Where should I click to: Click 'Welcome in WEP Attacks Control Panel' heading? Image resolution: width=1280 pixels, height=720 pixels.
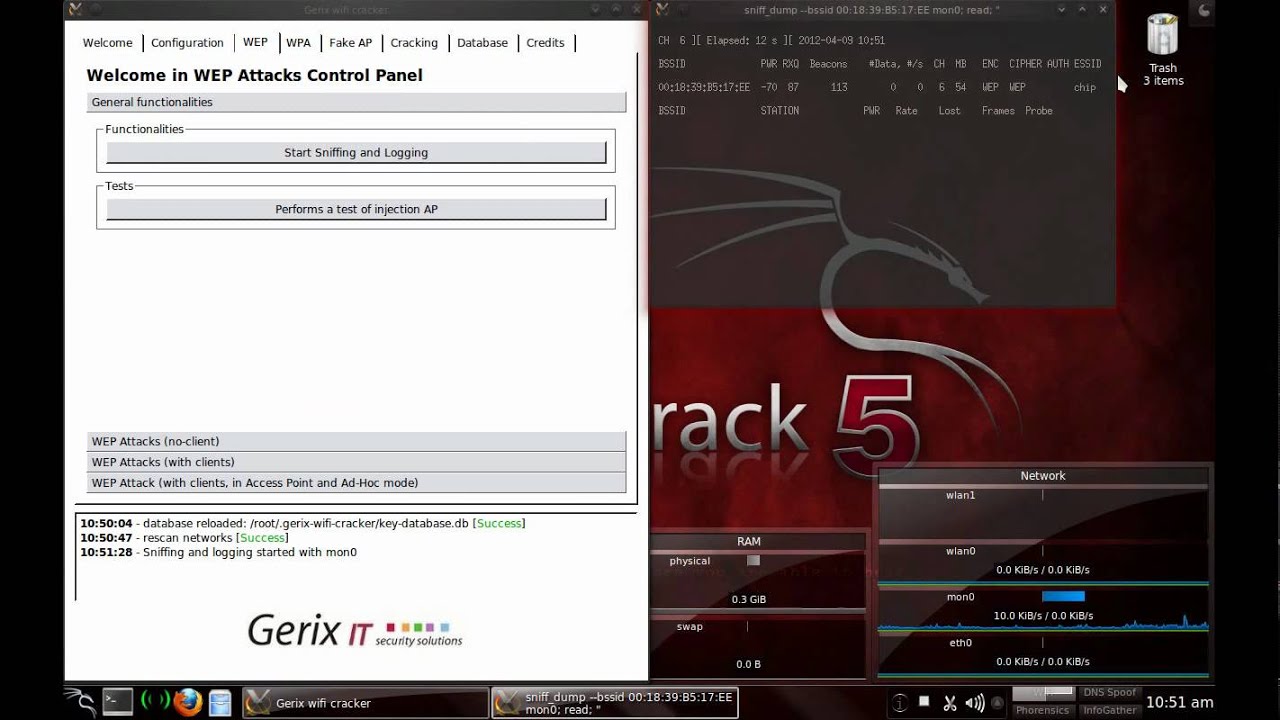[x=255, y=75]
